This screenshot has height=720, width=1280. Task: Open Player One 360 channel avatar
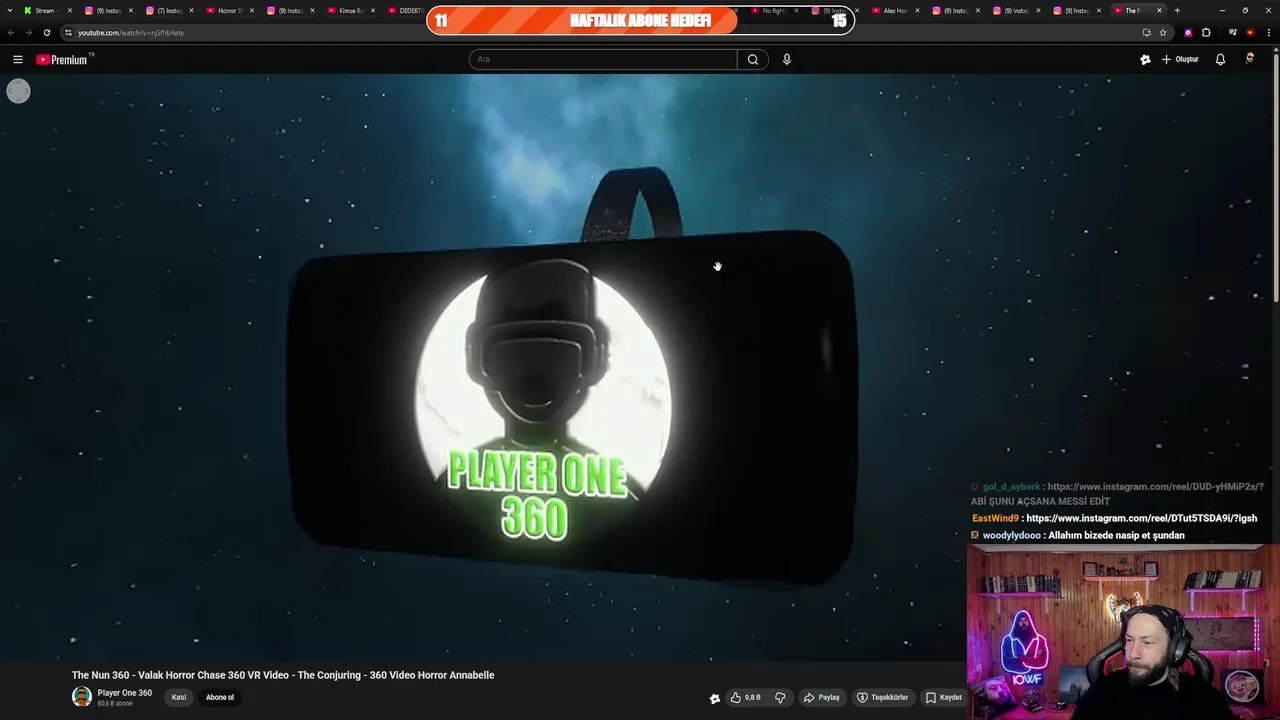[x=81, y=697]
